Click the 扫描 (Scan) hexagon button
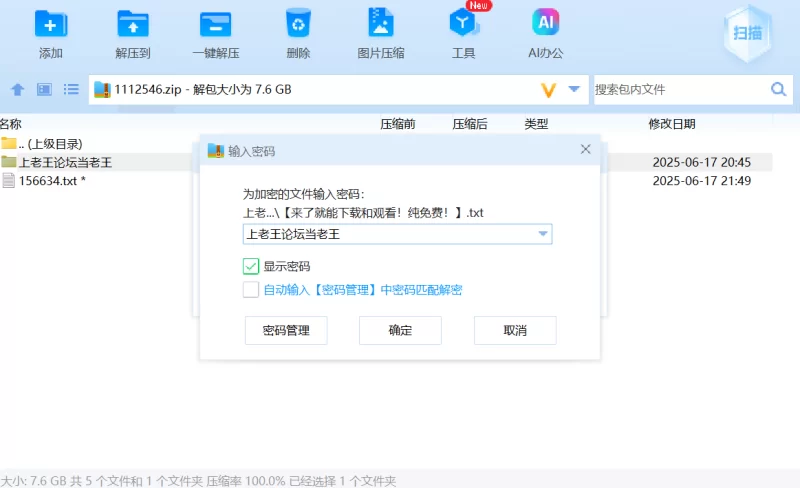The image size is (800, 488). pos(747,33)
